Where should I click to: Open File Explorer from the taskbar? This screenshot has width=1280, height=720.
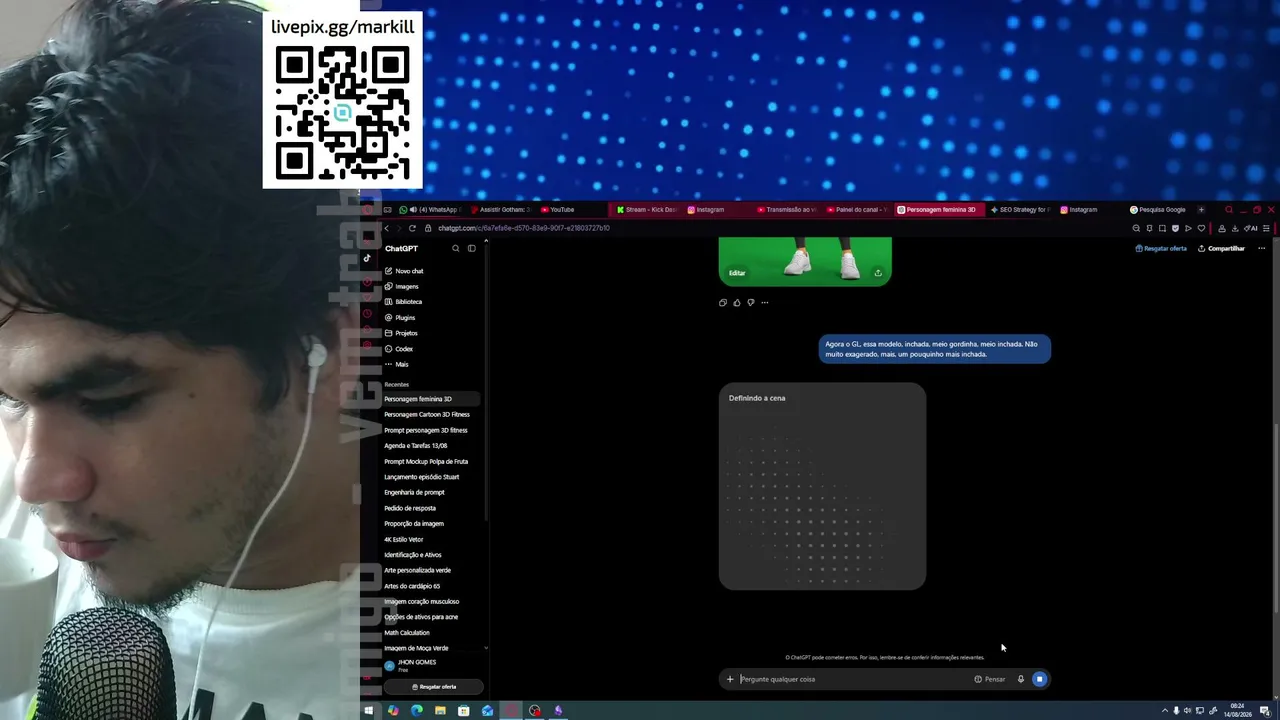[440, 711]
